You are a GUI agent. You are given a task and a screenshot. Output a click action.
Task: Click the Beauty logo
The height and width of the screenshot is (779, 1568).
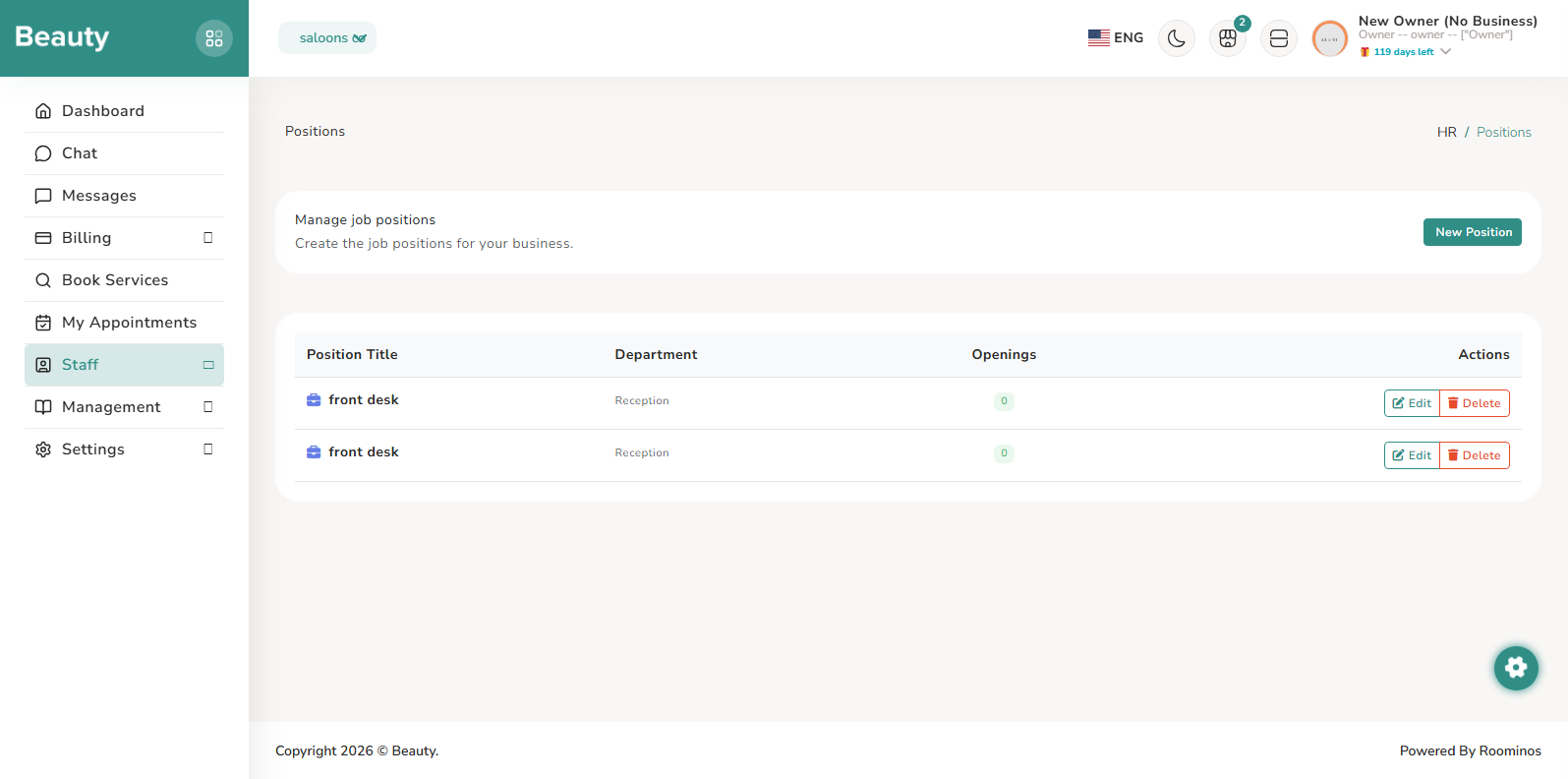pyautogui.click(x=62, y=37)
